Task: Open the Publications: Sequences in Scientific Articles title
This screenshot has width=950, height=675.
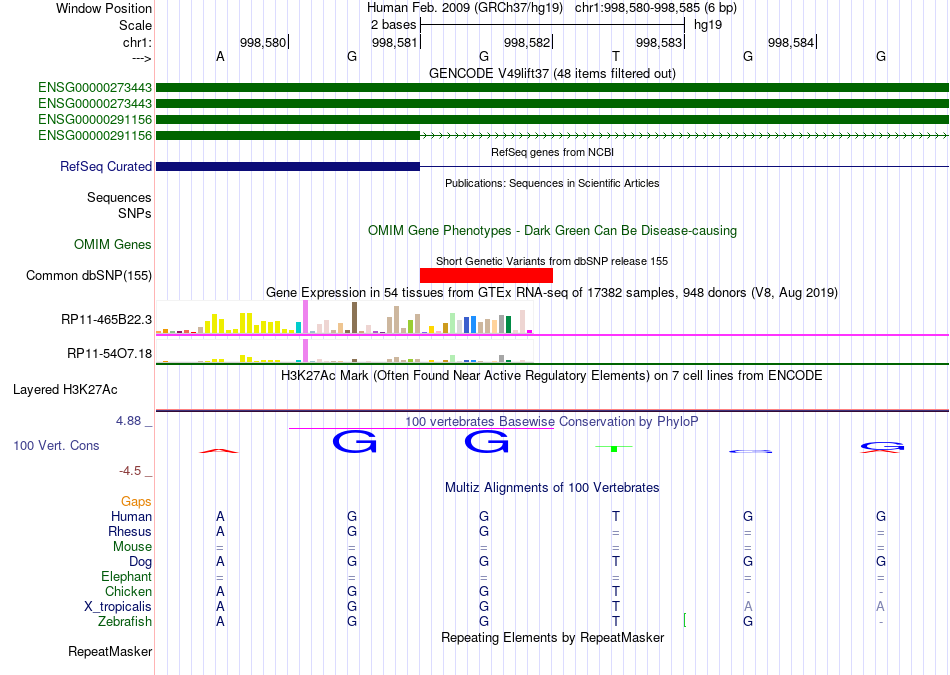Action: pos(552,184)
